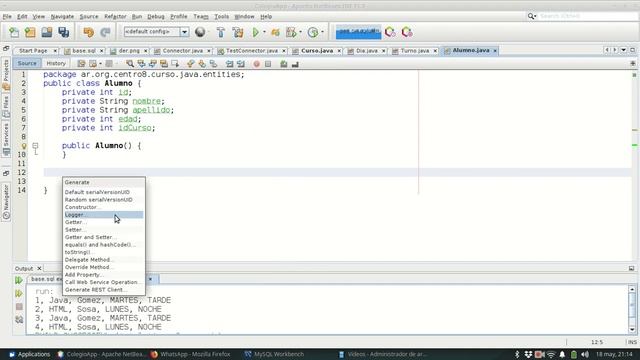
Task: Select Add Property... in the Generate menu
Action: click(104, 275)
